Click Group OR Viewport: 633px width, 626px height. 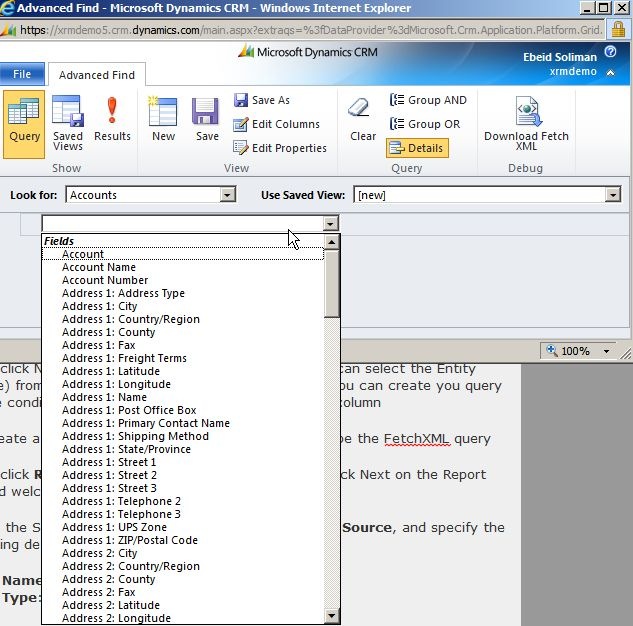[x=425, y=124]
